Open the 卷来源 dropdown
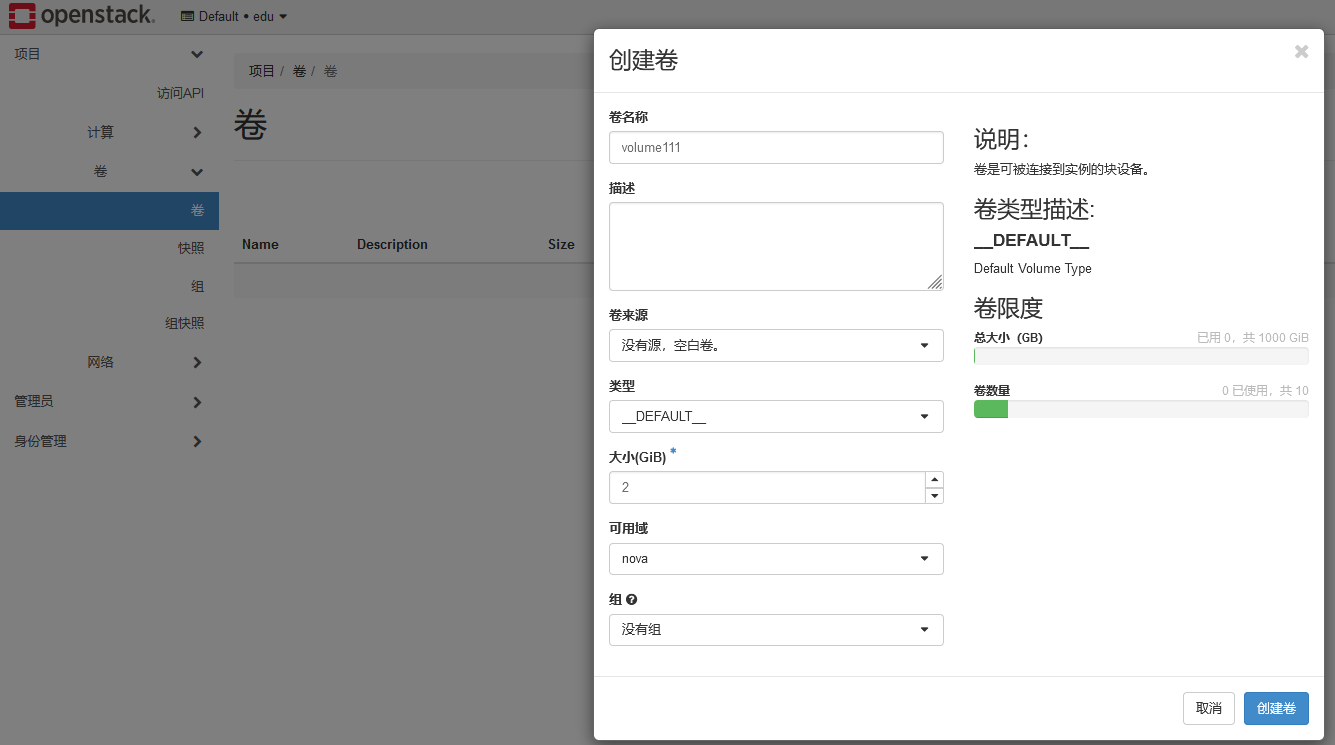The width and height of the screenshot is (1335, 745). click(x=775, y=346)
